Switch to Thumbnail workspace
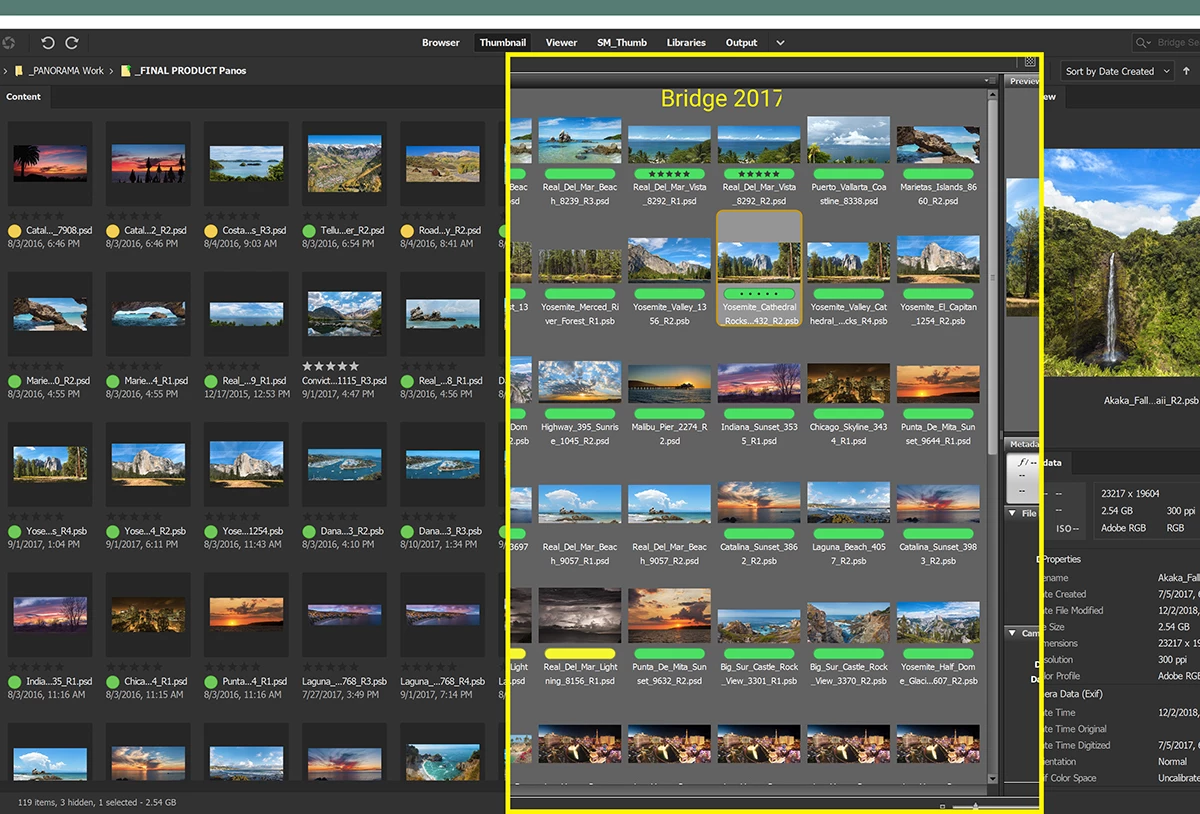Viewport: 1200px width, 814px height. pyautogui.click(x=503, y=43)
